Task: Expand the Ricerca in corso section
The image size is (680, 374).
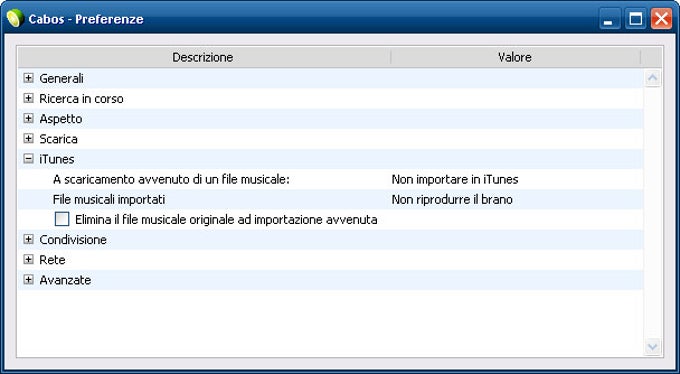Action: (29, 98)
